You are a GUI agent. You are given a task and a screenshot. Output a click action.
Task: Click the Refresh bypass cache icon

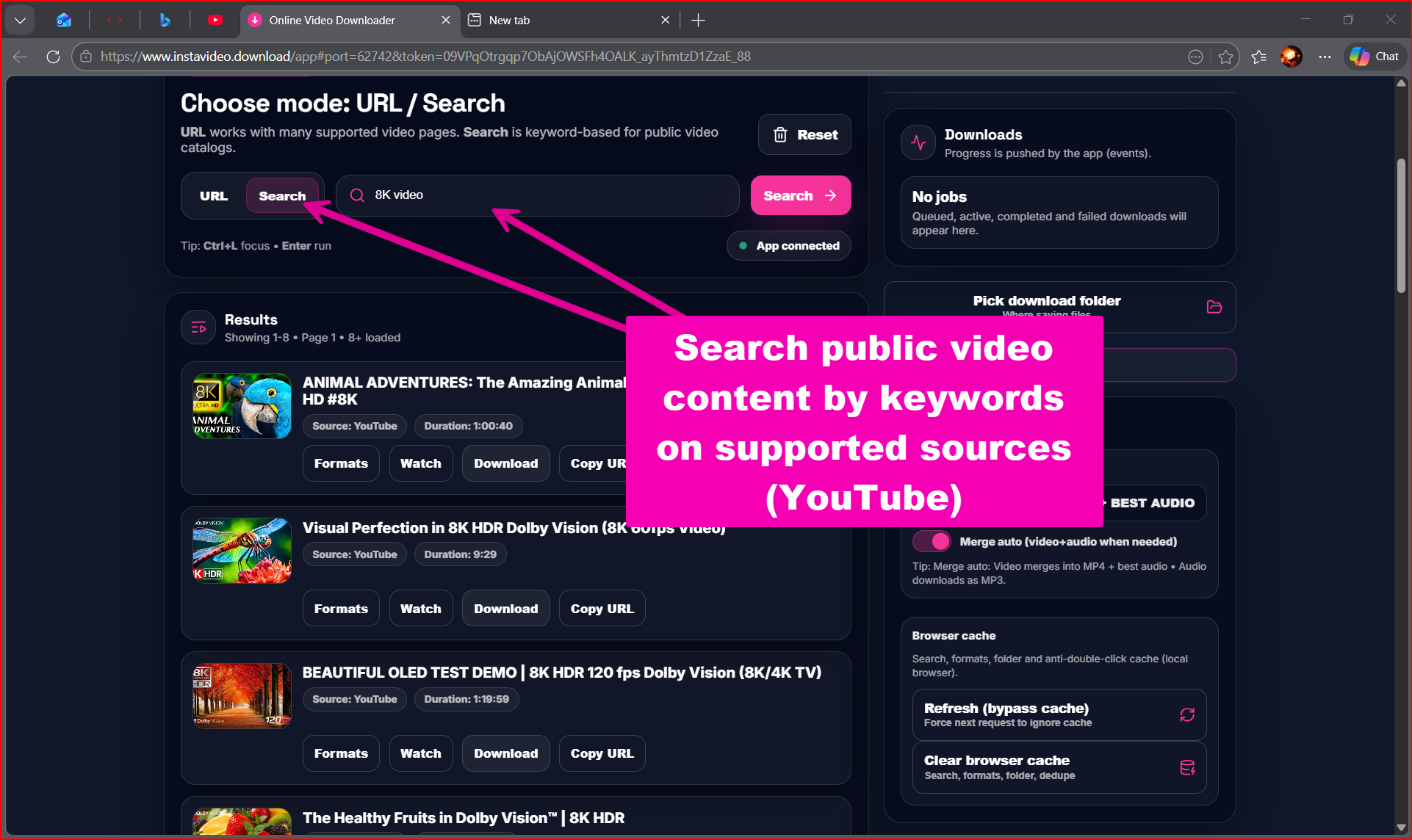pos(1186,714)
